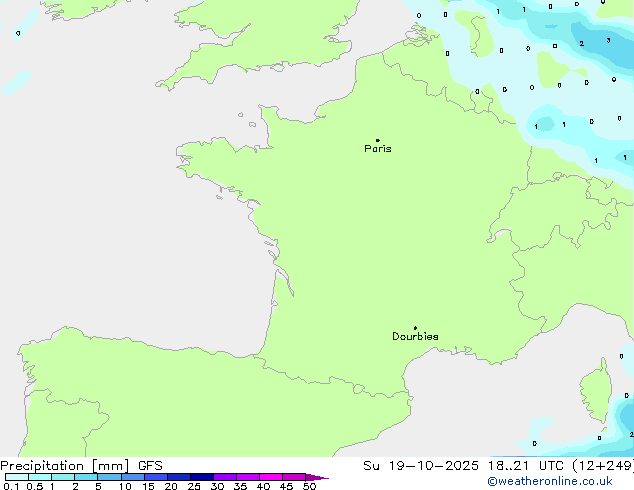The image size is (634, 490).
Task: Click the purple over-50 legend arrow tip
Action: (x=317, y=477)
